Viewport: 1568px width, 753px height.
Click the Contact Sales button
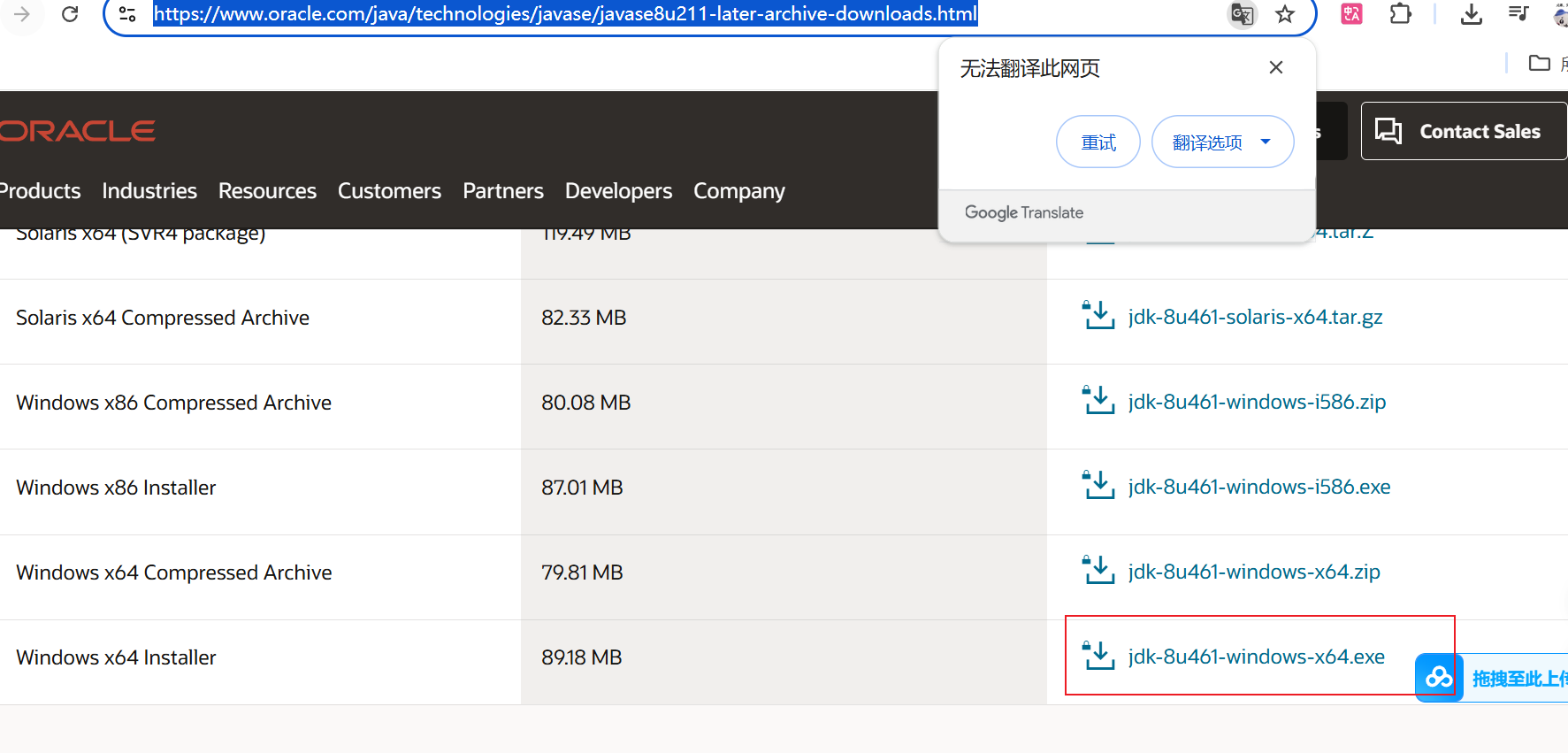point(1464,131)
